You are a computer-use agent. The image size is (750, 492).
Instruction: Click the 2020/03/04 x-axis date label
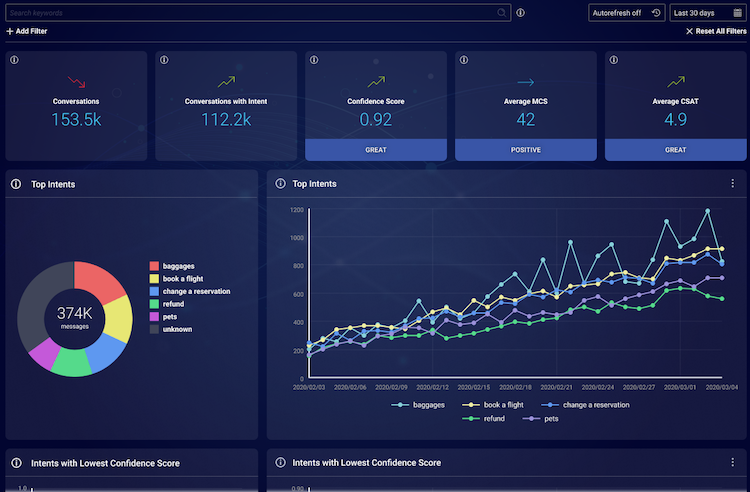[x=722, y=387]
